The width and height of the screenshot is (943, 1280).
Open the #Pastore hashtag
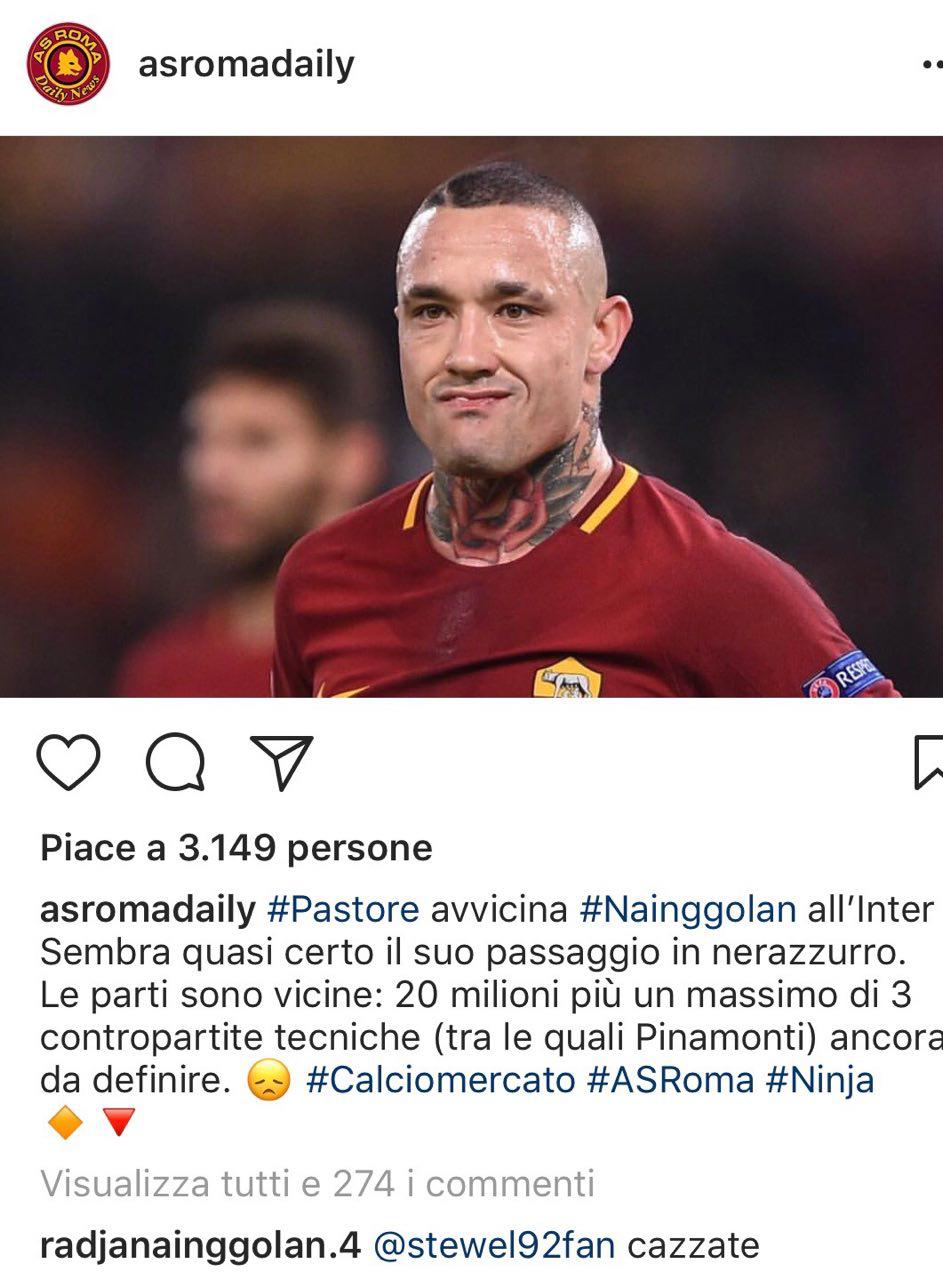point(343,910)
